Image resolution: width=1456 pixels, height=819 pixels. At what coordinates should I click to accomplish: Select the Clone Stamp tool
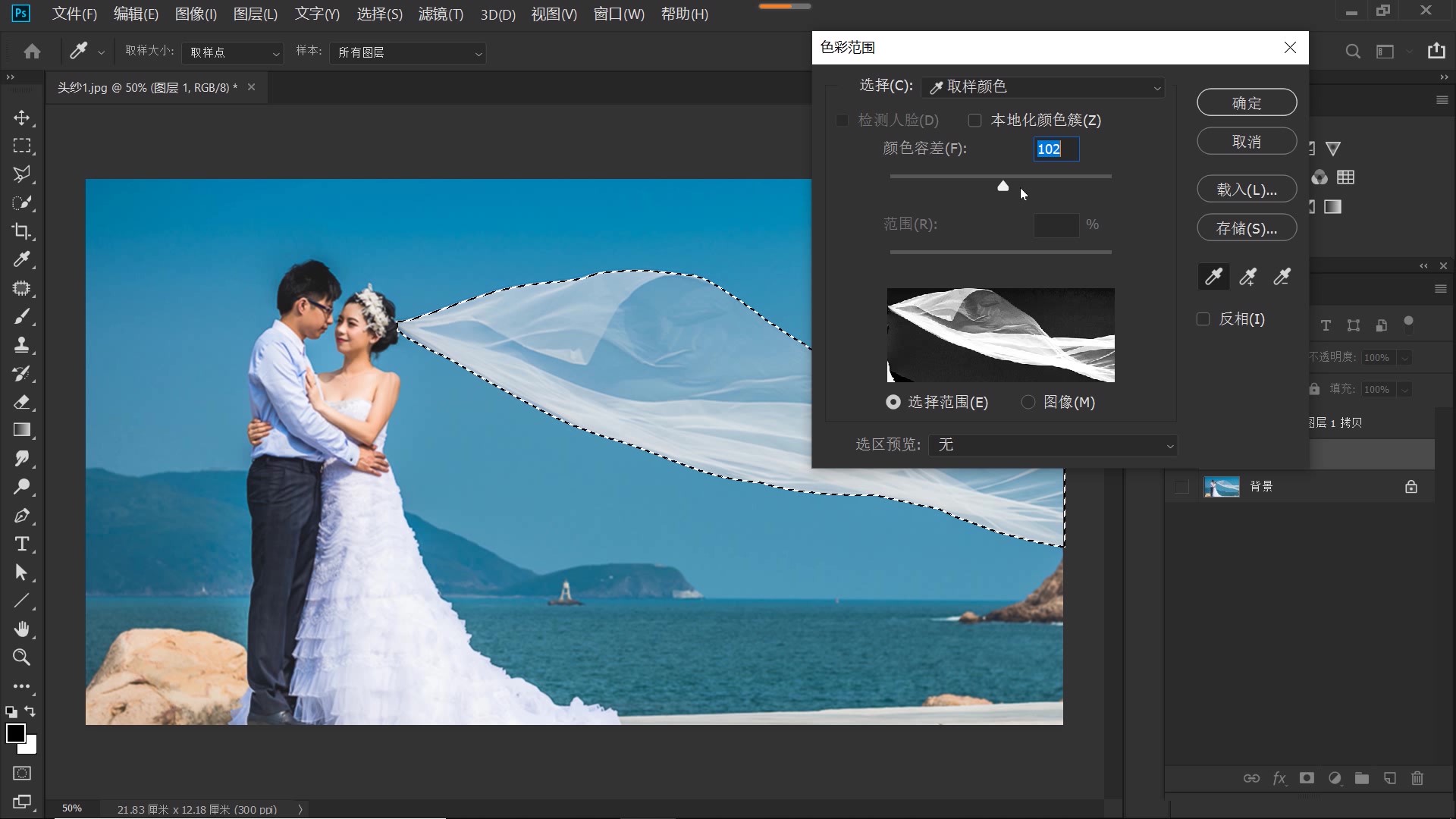point(22,345)
